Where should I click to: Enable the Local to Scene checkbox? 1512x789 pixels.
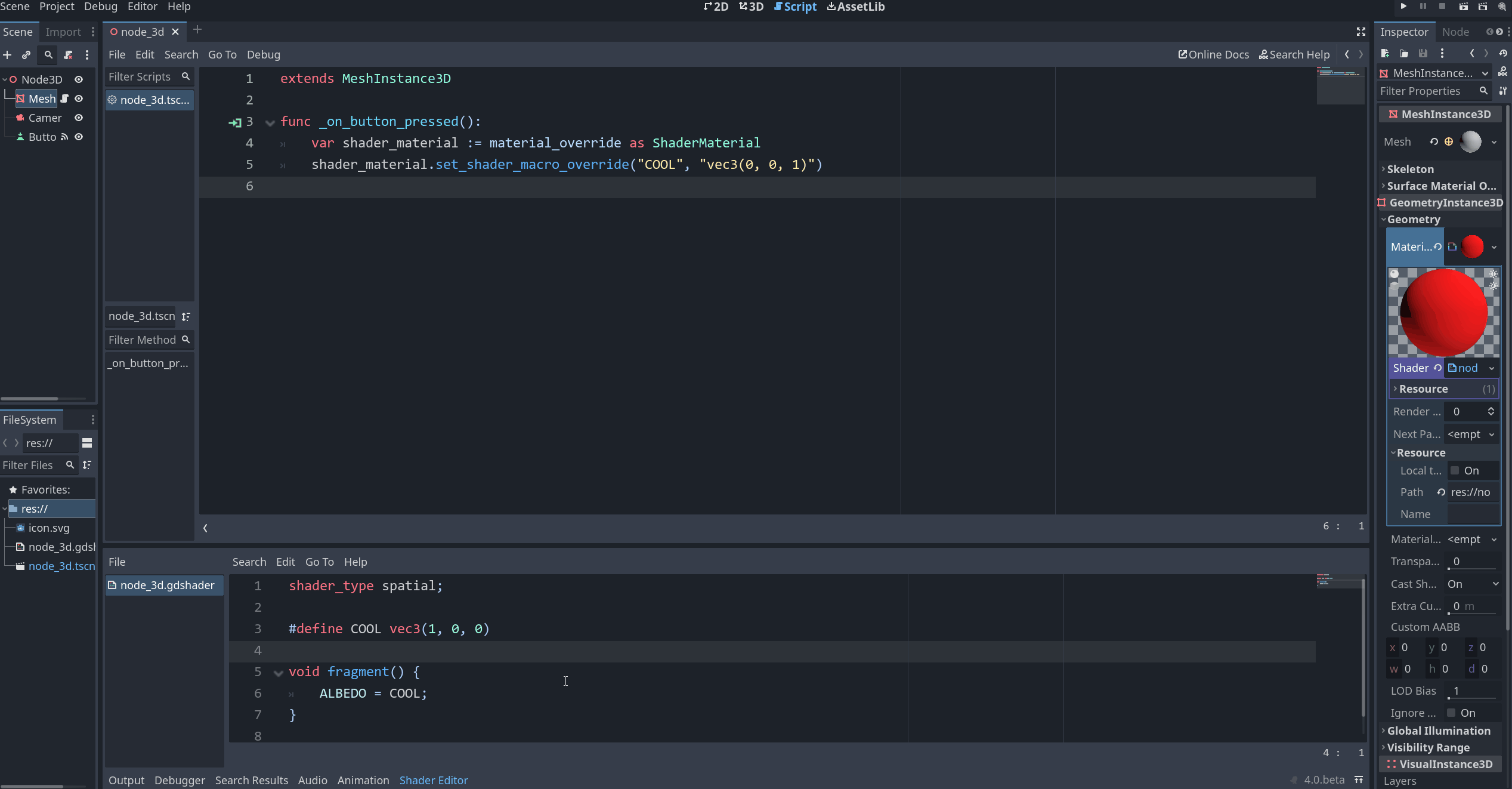pyautogui.click(x=1455, y=471)
